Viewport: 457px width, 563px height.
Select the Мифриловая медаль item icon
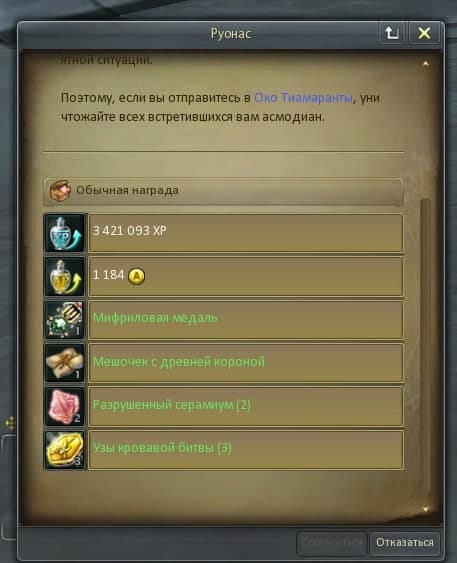(65, 320)
